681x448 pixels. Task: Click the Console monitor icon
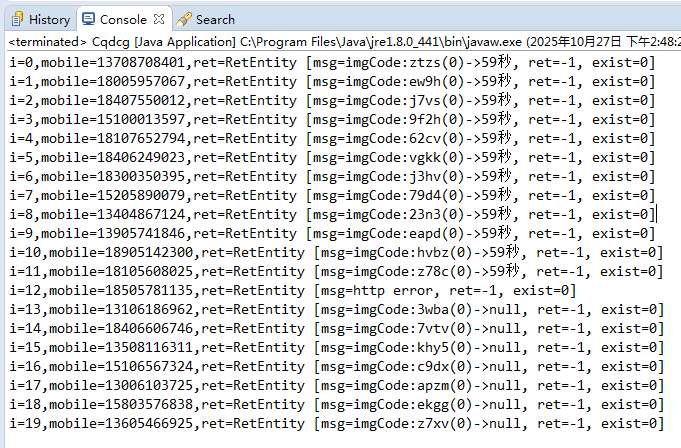pos(89,19)
